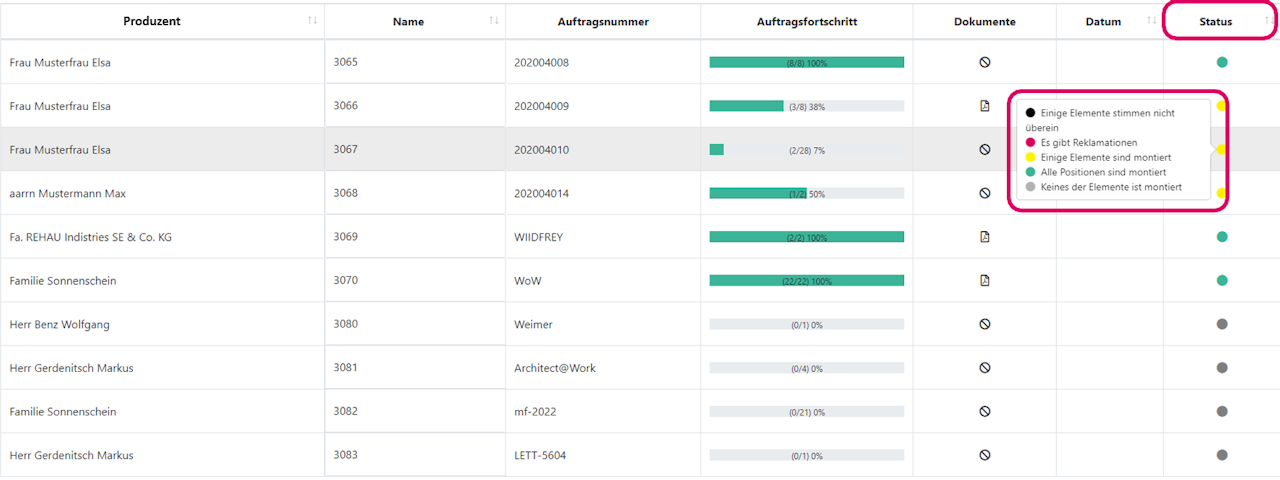Click the no-documents icon for Architect@Work
Viewport: 1280px width, 480px height.
point(984,368)
